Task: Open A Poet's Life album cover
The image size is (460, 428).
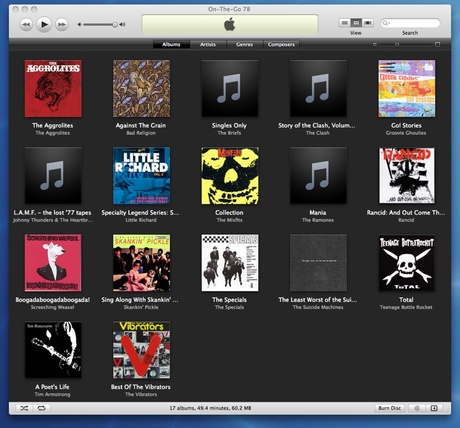Action: (x=53, y=350)
